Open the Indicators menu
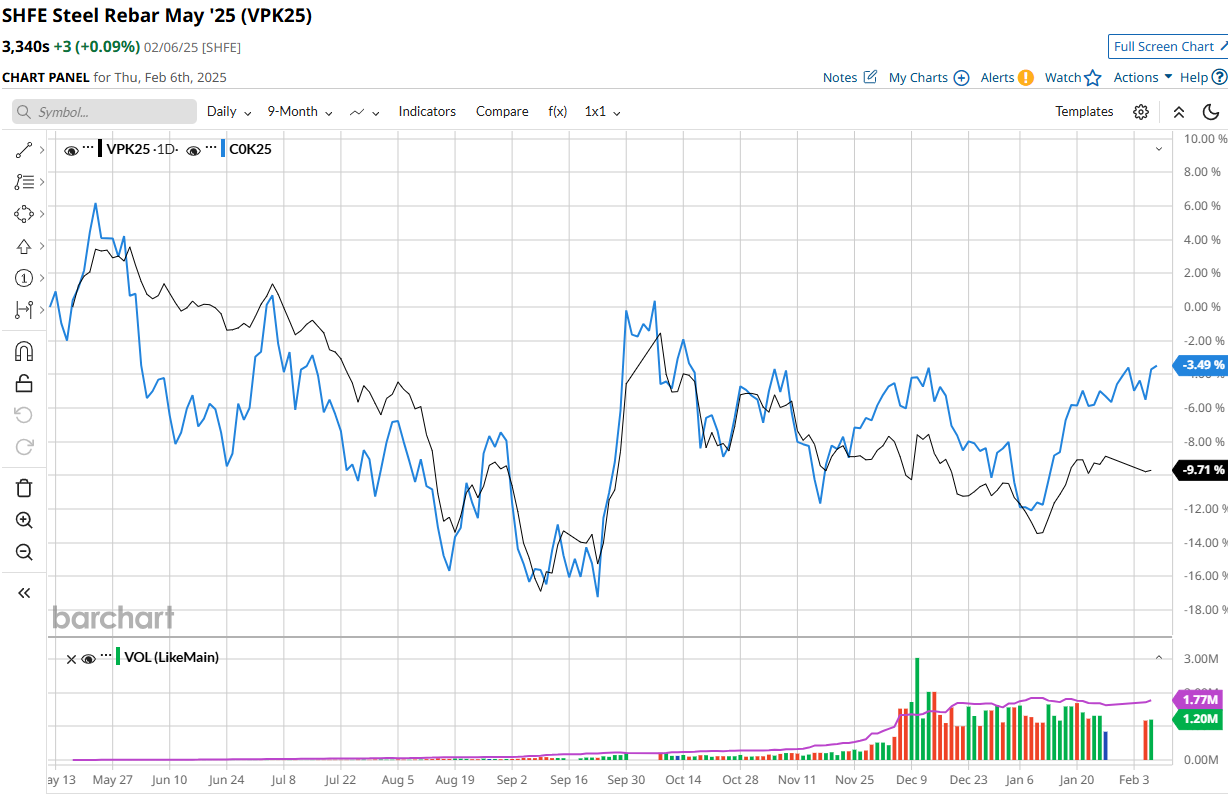Screen dimensions: 1228x794 427,112
